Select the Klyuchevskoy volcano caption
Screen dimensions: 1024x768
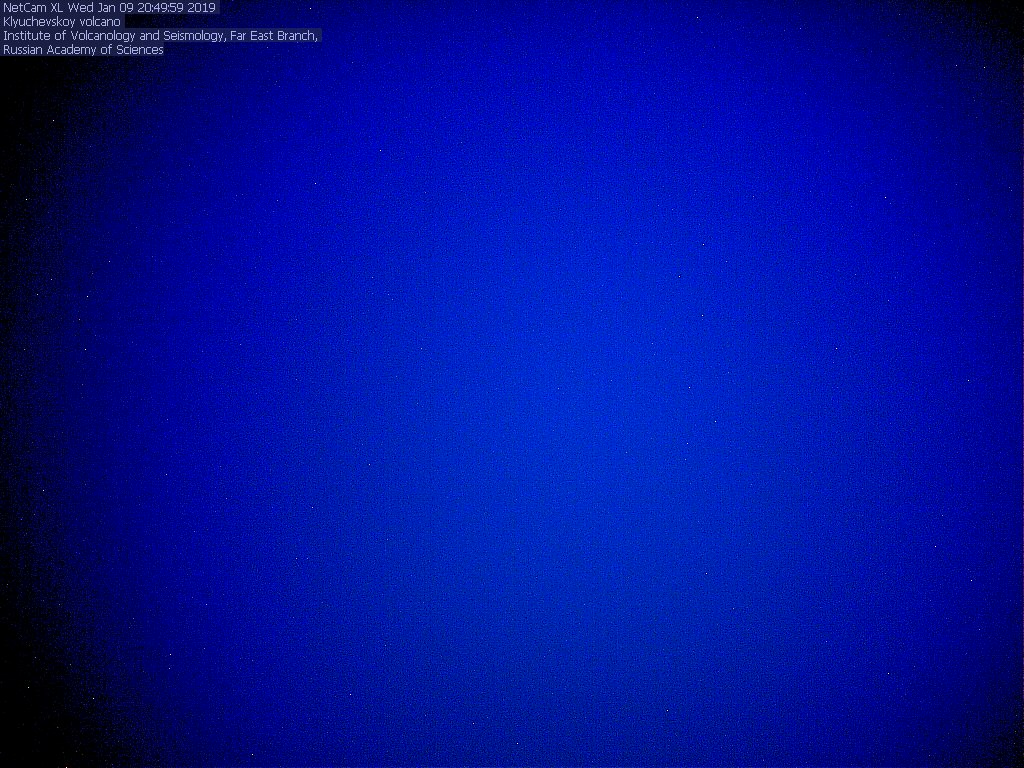coord(62,22)
